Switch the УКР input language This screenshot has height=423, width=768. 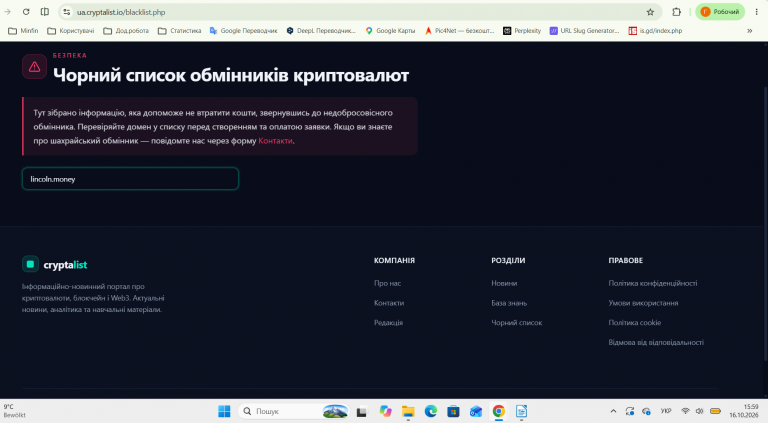point(666,411)
